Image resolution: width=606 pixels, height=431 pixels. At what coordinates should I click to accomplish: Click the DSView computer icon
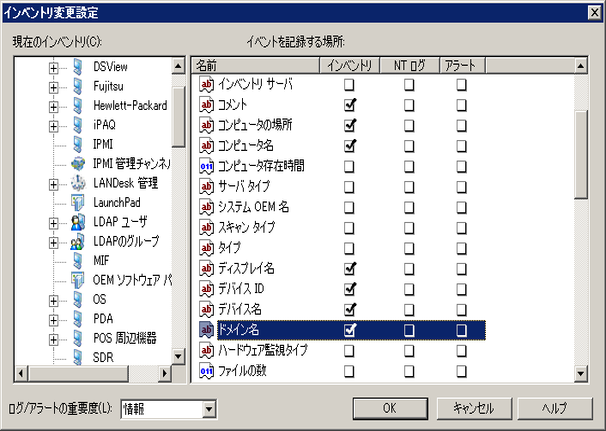point(78,67)
